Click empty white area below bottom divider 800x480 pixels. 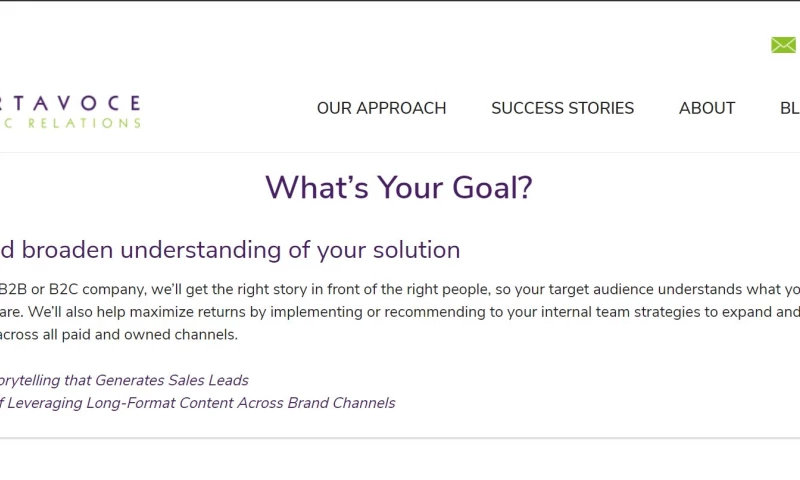pos(400,461)
